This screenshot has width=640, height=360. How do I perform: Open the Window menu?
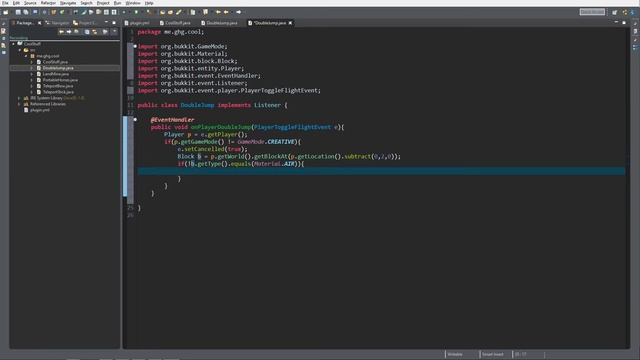tap(133, 3)
